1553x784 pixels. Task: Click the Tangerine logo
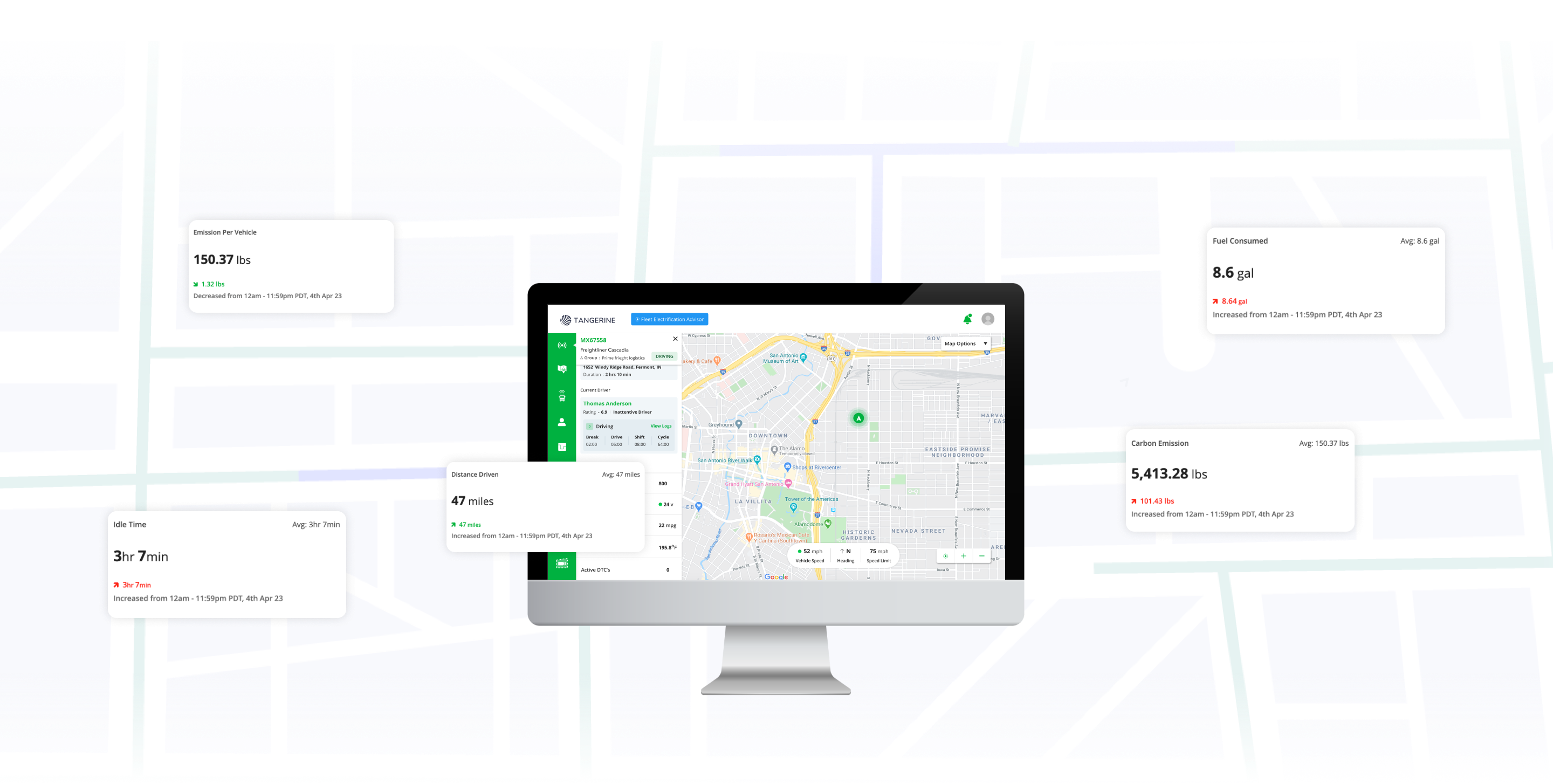point(588,320)
